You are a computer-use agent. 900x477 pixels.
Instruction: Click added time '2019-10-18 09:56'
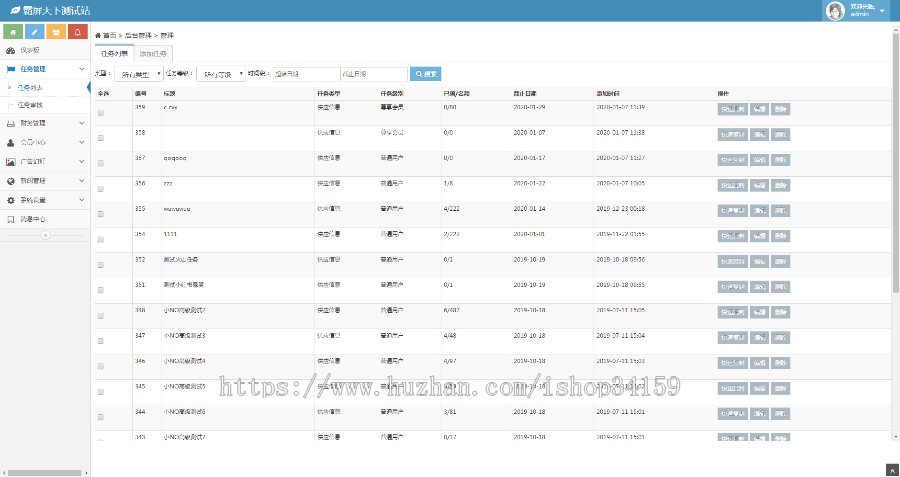point(620,260)
